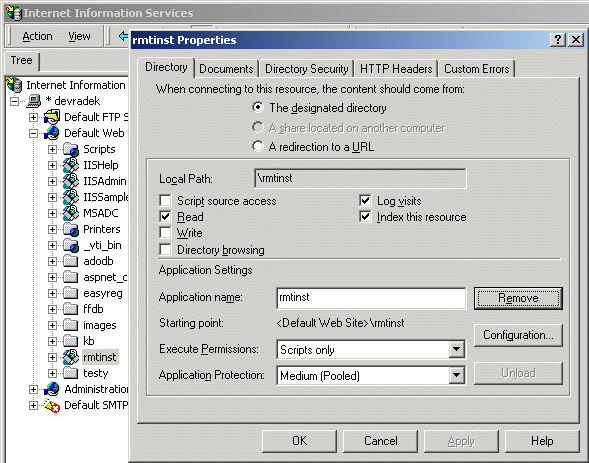589x463 pixels.
Task: Open the Configuration... dialog
Action: pos(518,335)
